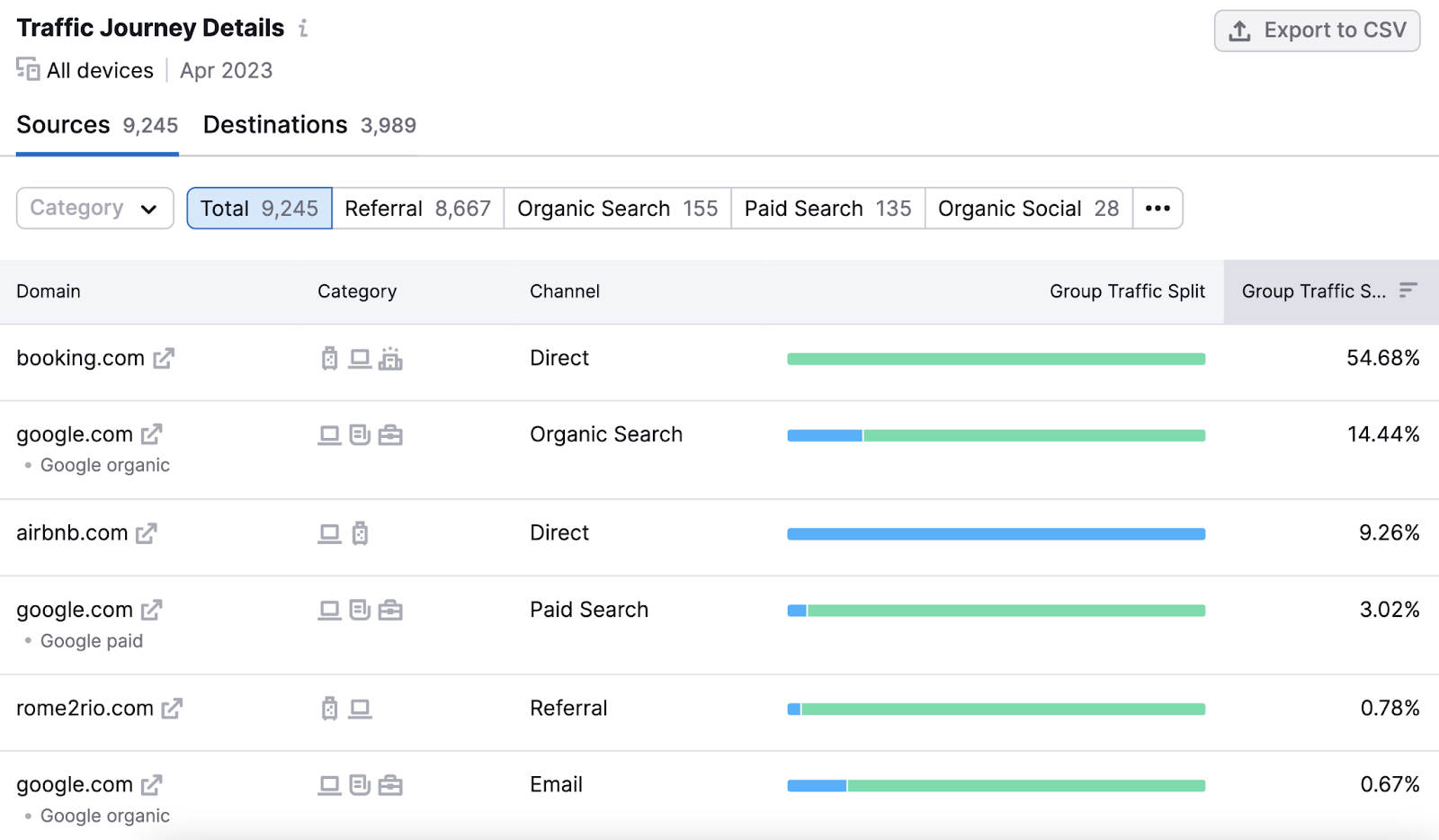Click the laptop category icon in rome2rio.com row
1439x840 pixels.
coord(360,709)
